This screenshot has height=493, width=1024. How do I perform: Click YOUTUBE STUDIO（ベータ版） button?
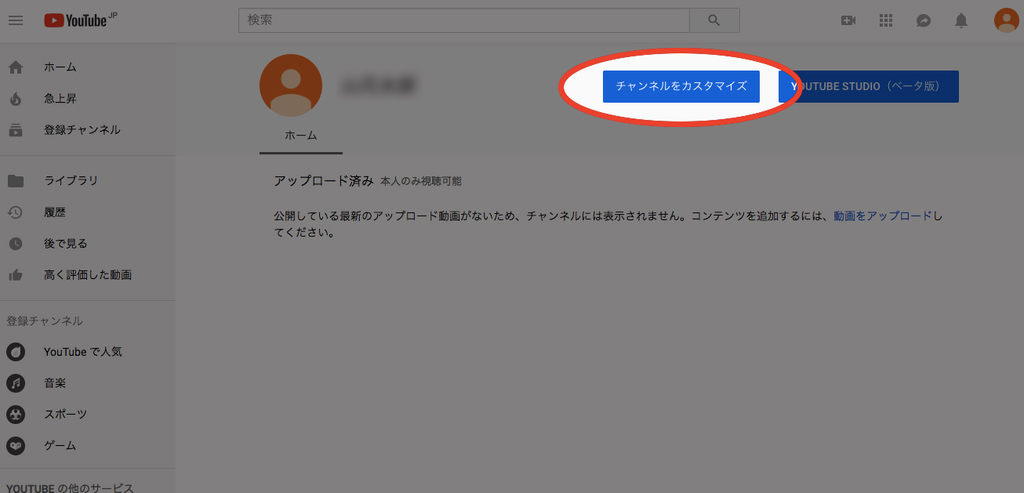(x=869, y=86)
